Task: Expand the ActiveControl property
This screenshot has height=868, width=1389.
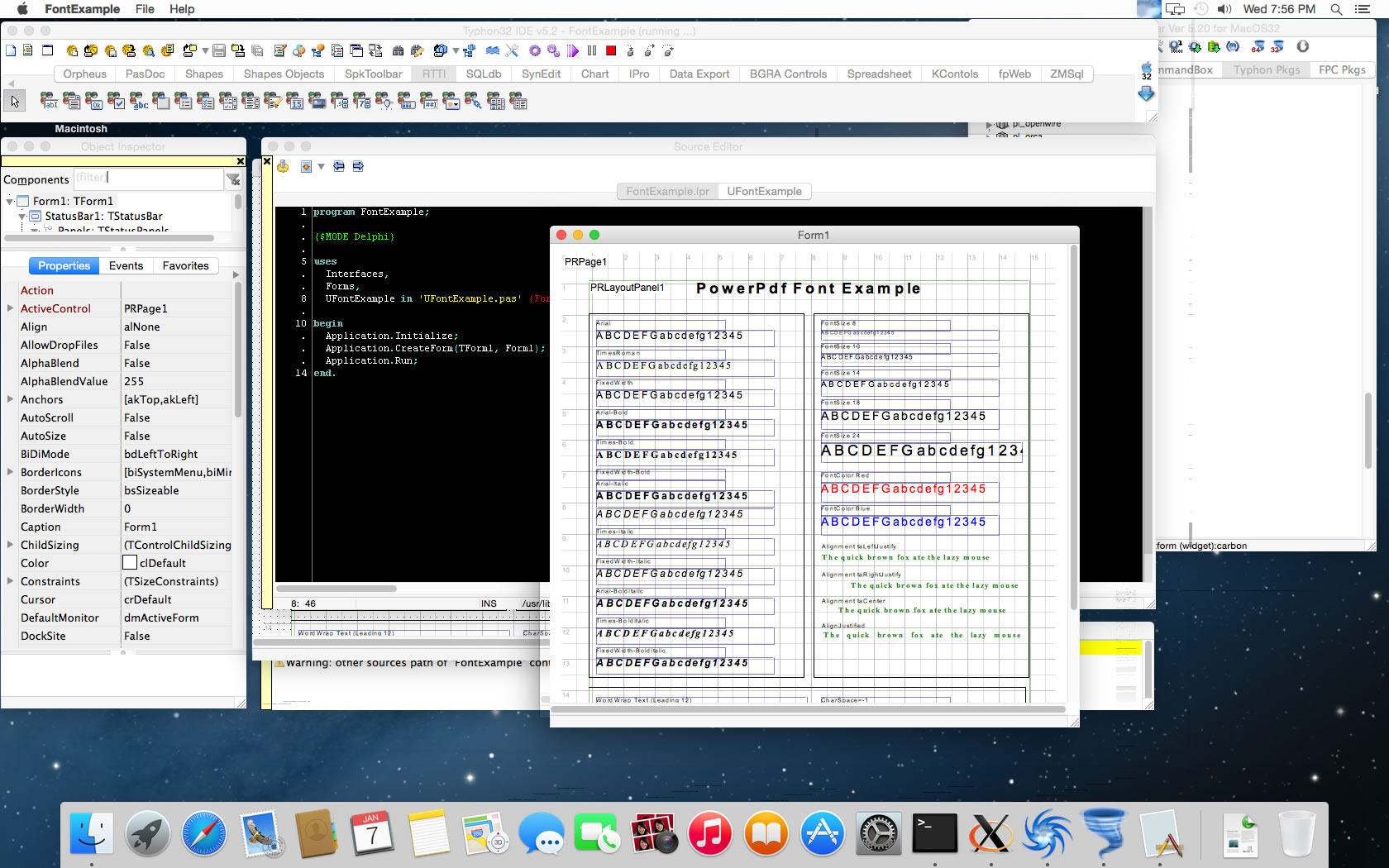Action: pos(10,308)
